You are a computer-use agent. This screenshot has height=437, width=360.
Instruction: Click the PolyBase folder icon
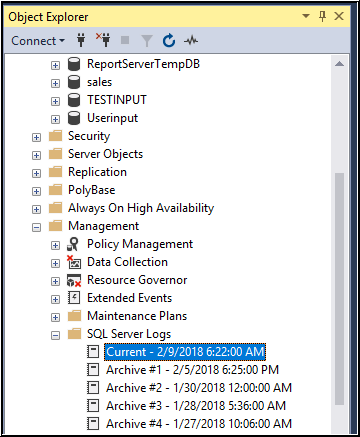click(x=55, y=190)
